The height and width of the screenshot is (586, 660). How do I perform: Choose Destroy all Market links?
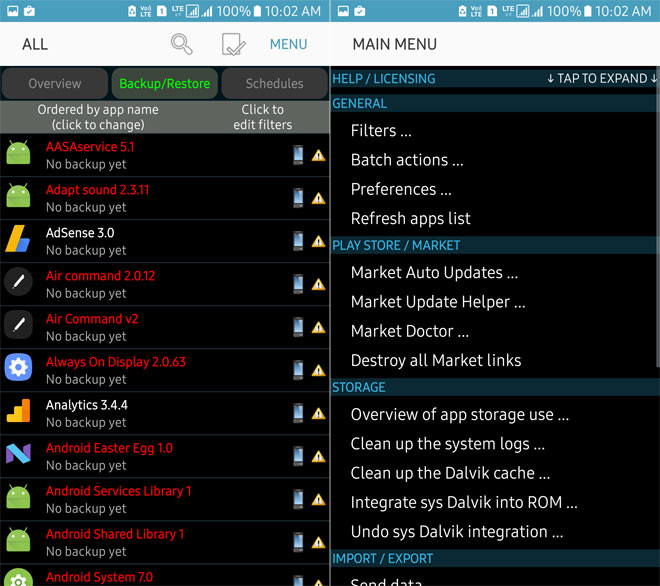(x=494, y=360)
